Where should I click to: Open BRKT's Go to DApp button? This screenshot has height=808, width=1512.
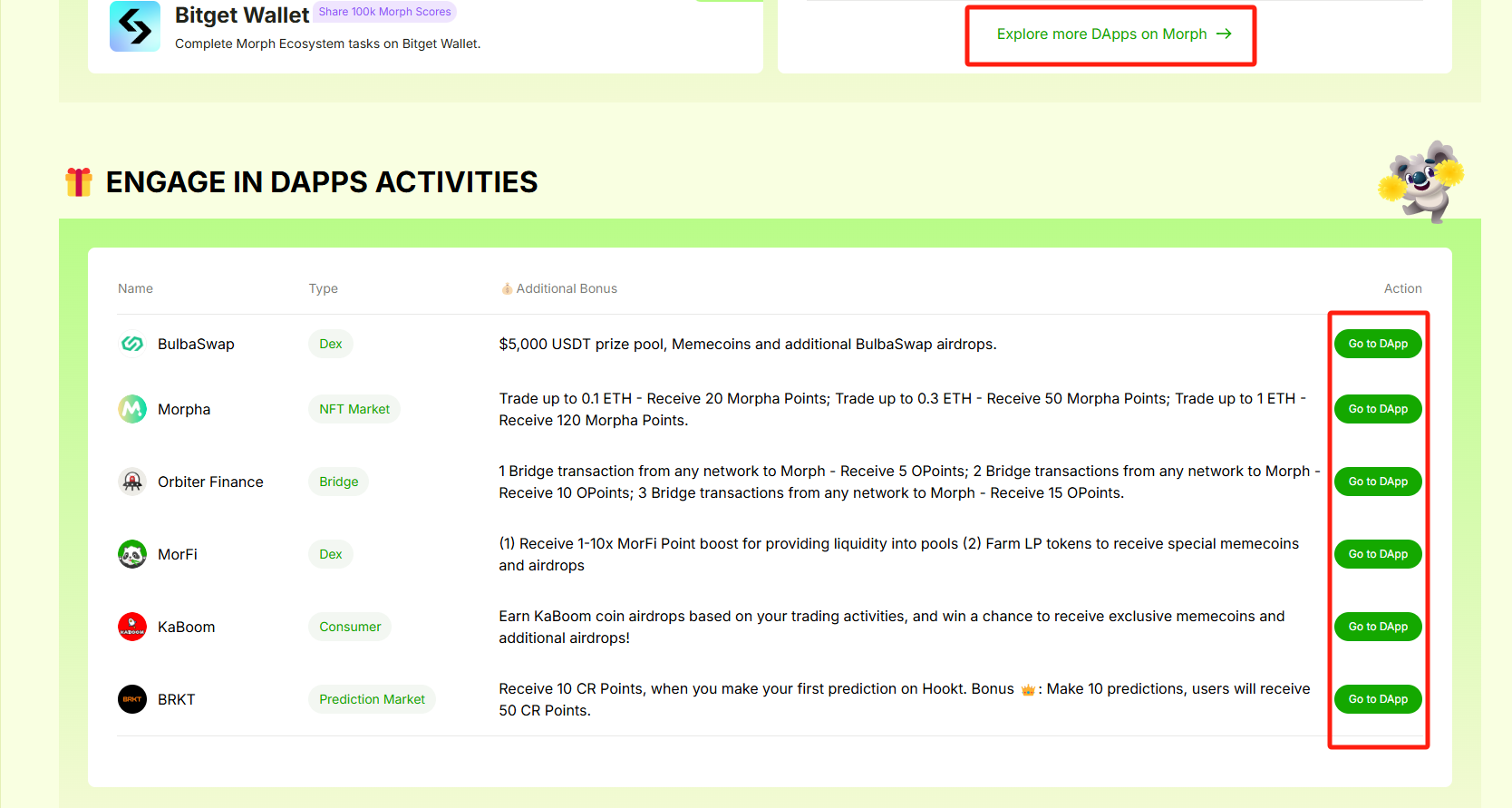click(1377, 699)
